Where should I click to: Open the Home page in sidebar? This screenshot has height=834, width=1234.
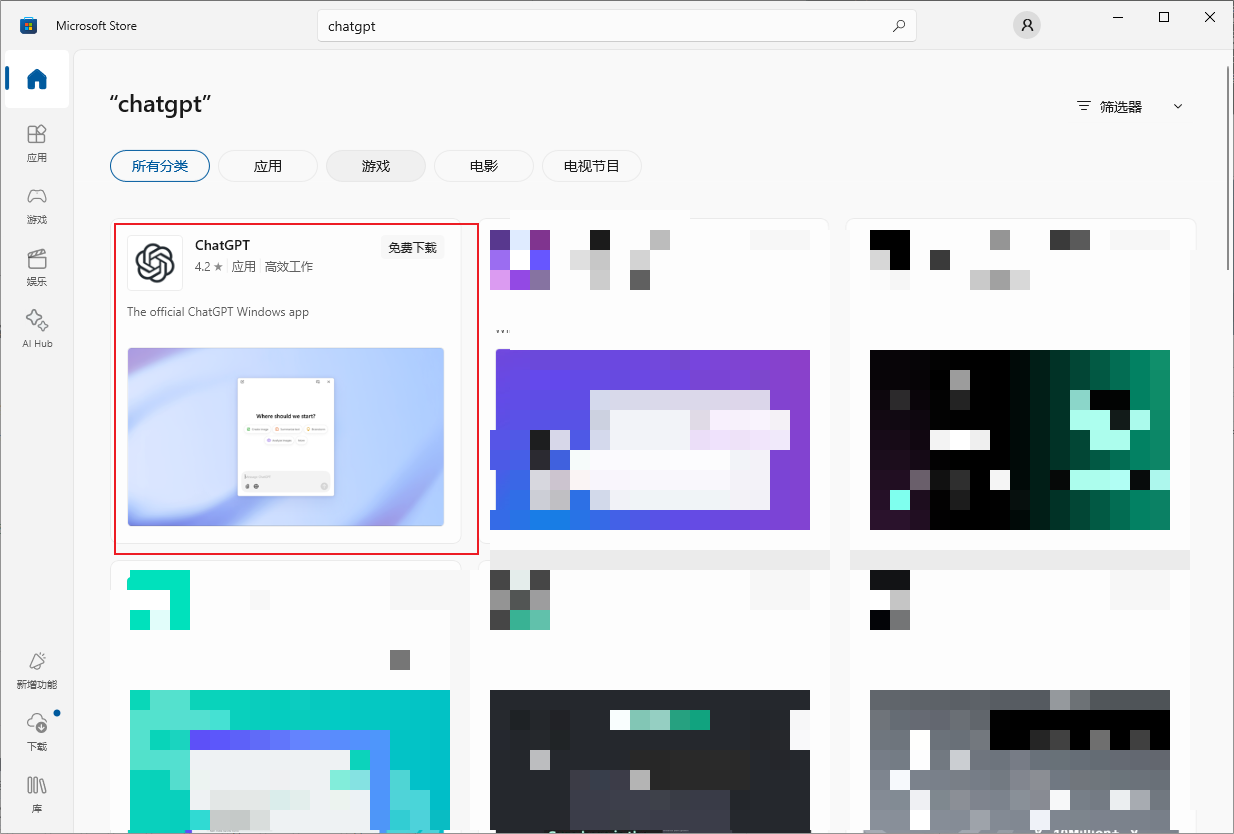[37, 79]
